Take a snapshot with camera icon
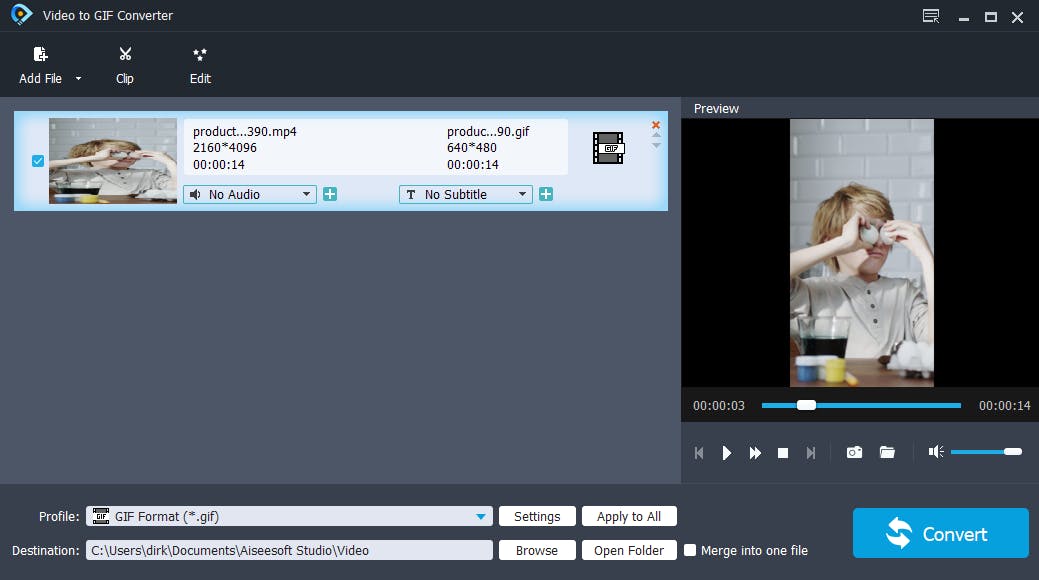Viewport: 1039px width, 580px height. click(854, 452)
